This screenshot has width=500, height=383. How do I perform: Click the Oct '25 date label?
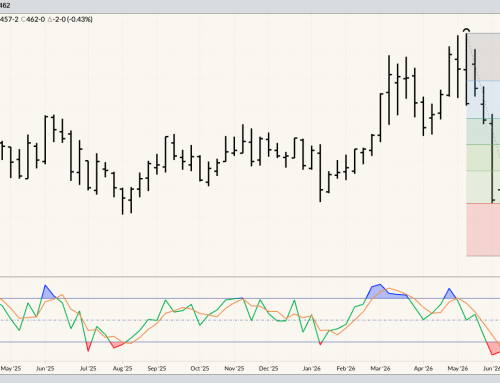(200, 368)
